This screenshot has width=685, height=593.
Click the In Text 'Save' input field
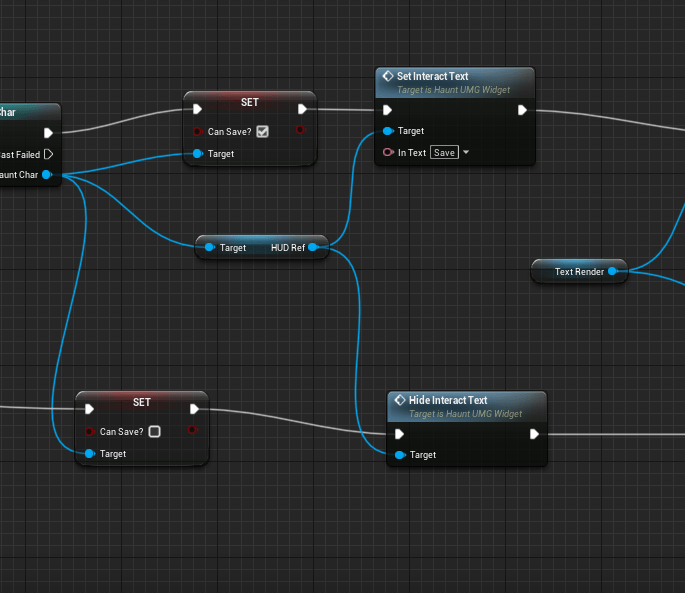tap(444, 153)
